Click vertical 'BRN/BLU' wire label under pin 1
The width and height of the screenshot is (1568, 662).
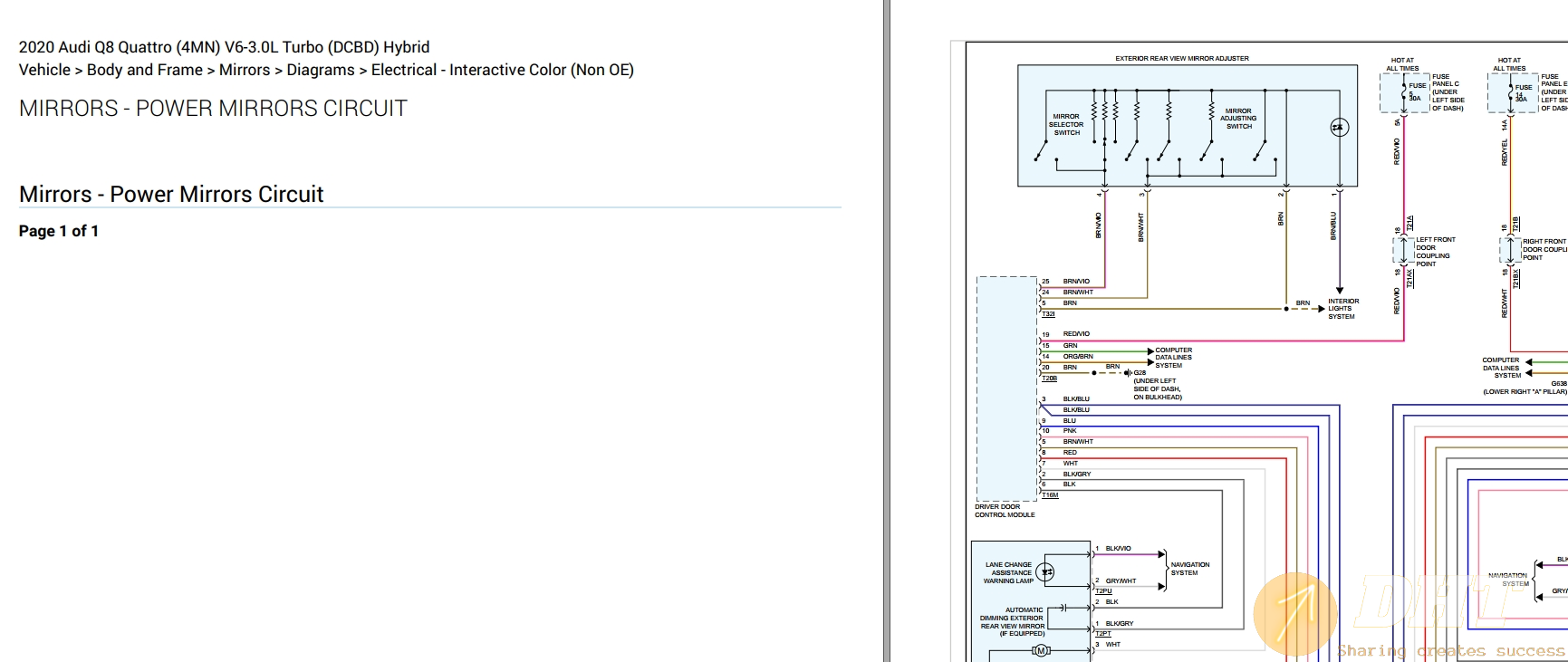point(1333,226)
